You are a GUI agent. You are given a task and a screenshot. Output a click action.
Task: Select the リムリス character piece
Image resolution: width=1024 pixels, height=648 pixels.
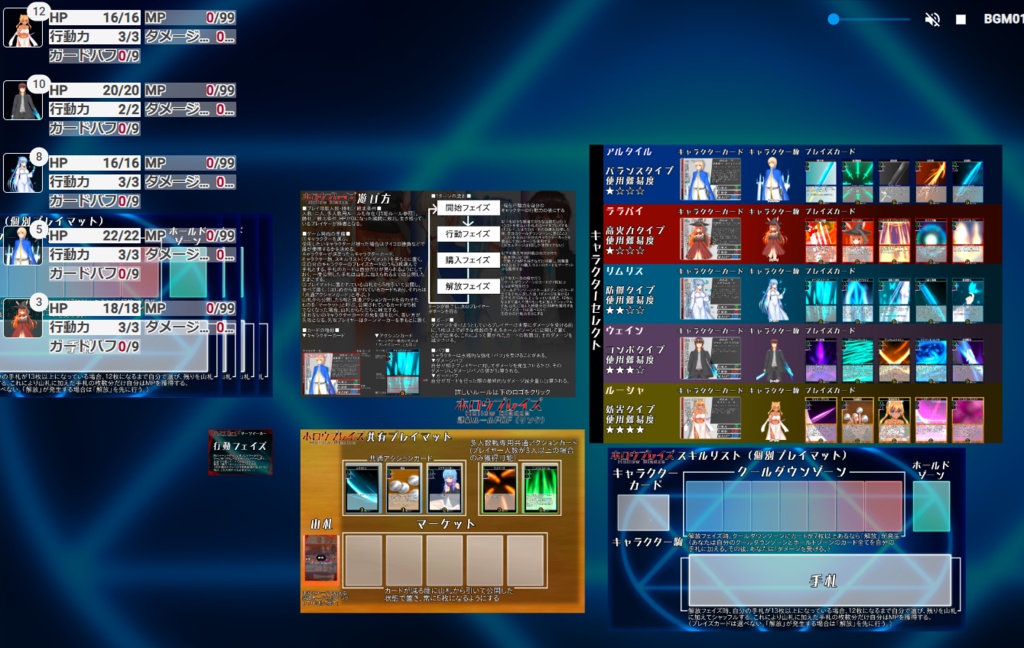(773, 299)
